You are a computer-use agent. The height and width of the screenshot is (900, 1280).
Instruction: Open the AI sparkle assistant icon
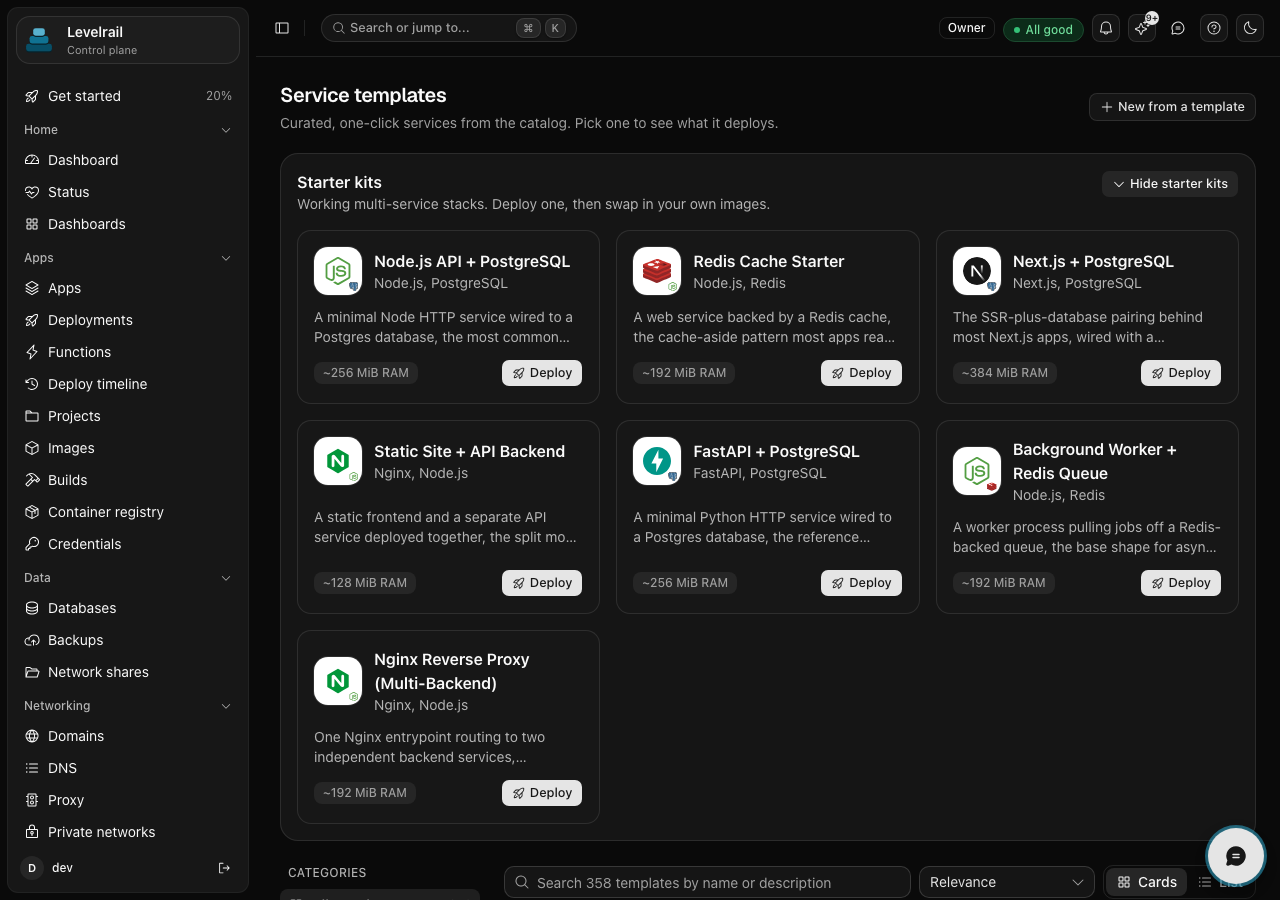tap(1142, 28)
